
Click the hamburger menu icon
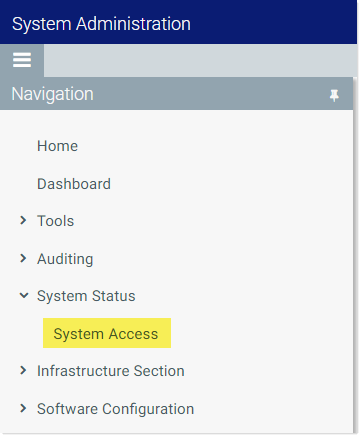coord(22,60)
